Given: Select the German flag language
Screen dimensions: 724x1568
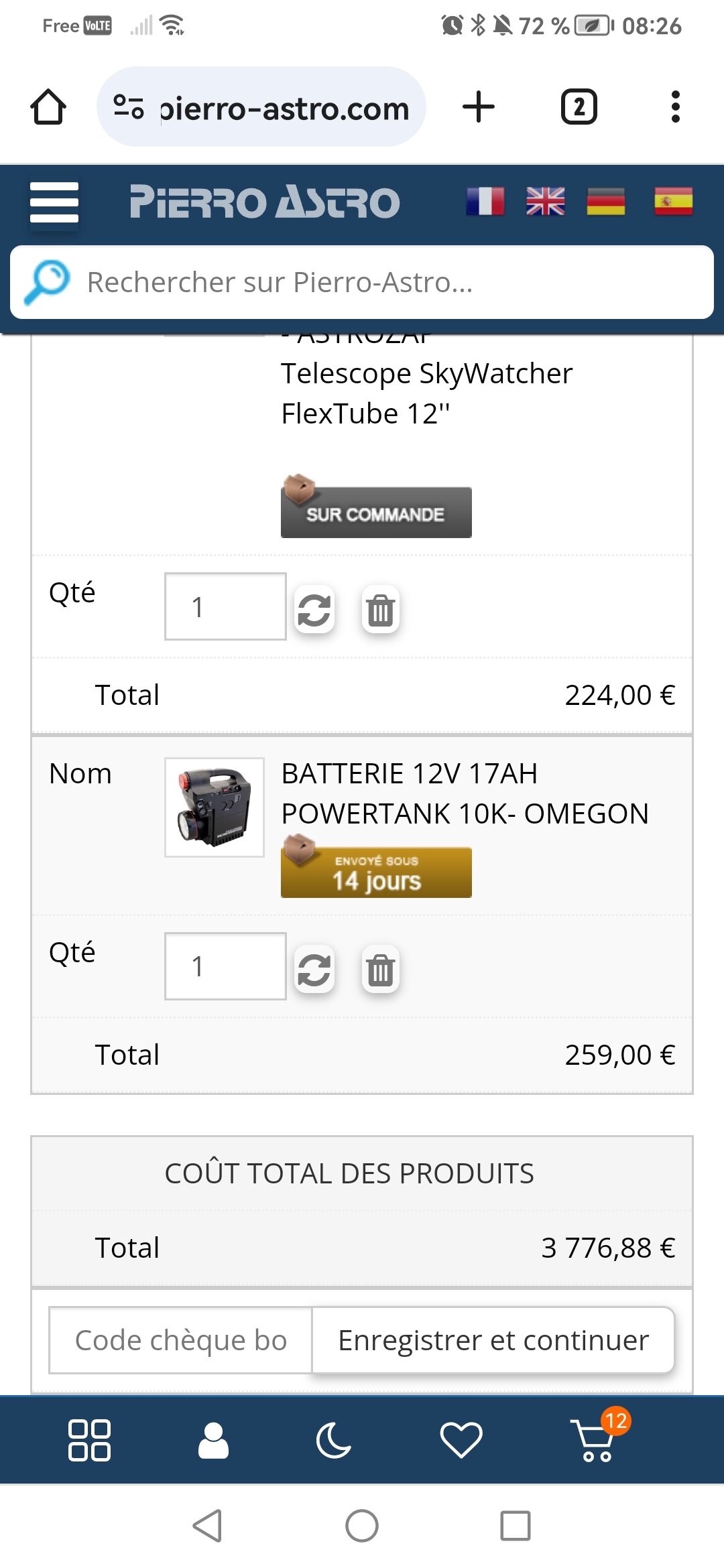Looking at the screenshot, I should [606, 202].
